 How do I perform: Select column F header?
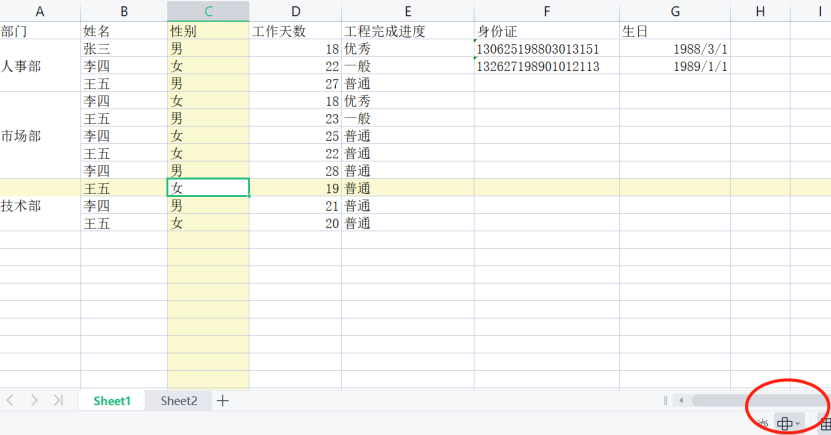pos(546,11)
